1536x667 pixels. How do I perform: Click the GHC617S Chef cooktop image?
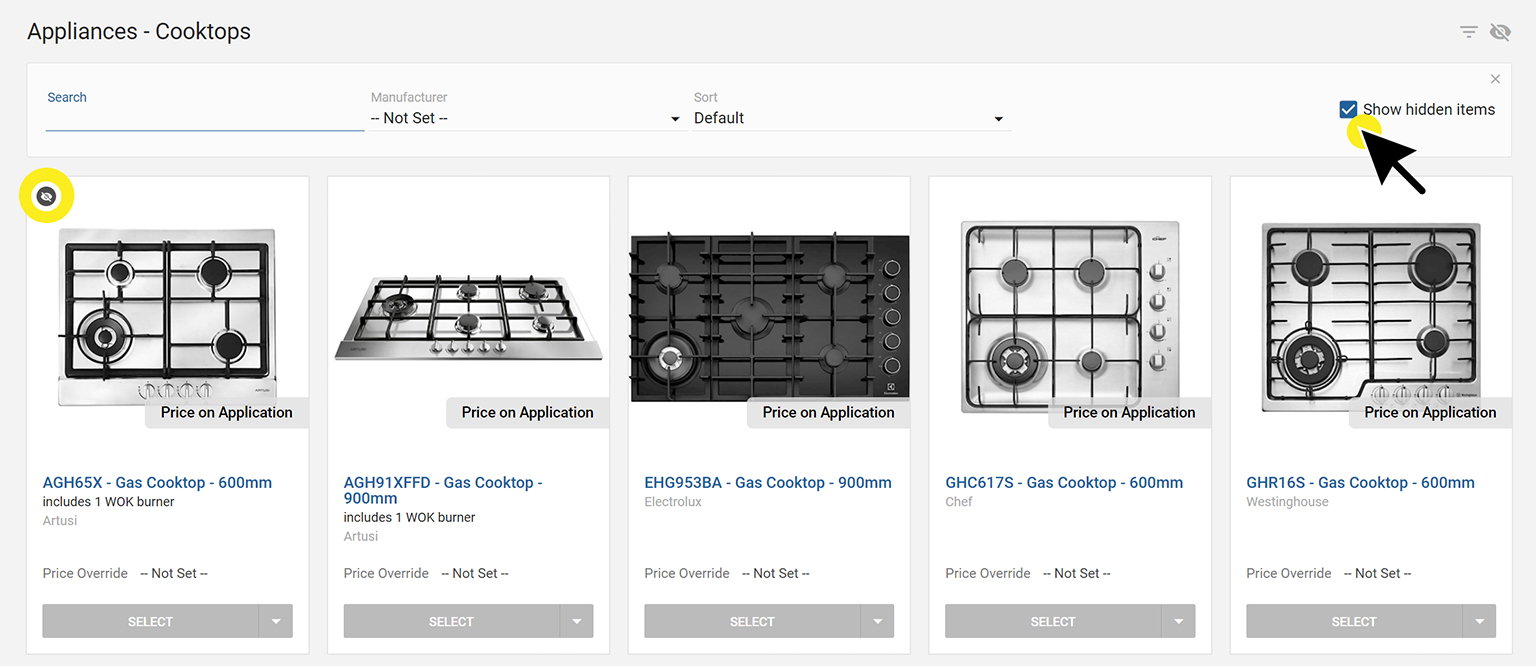(x=1070, y=316)
